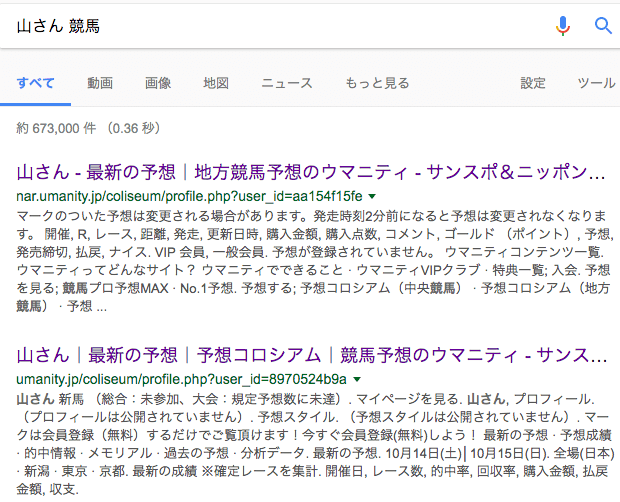Click the voice search microphone icon

562,26
